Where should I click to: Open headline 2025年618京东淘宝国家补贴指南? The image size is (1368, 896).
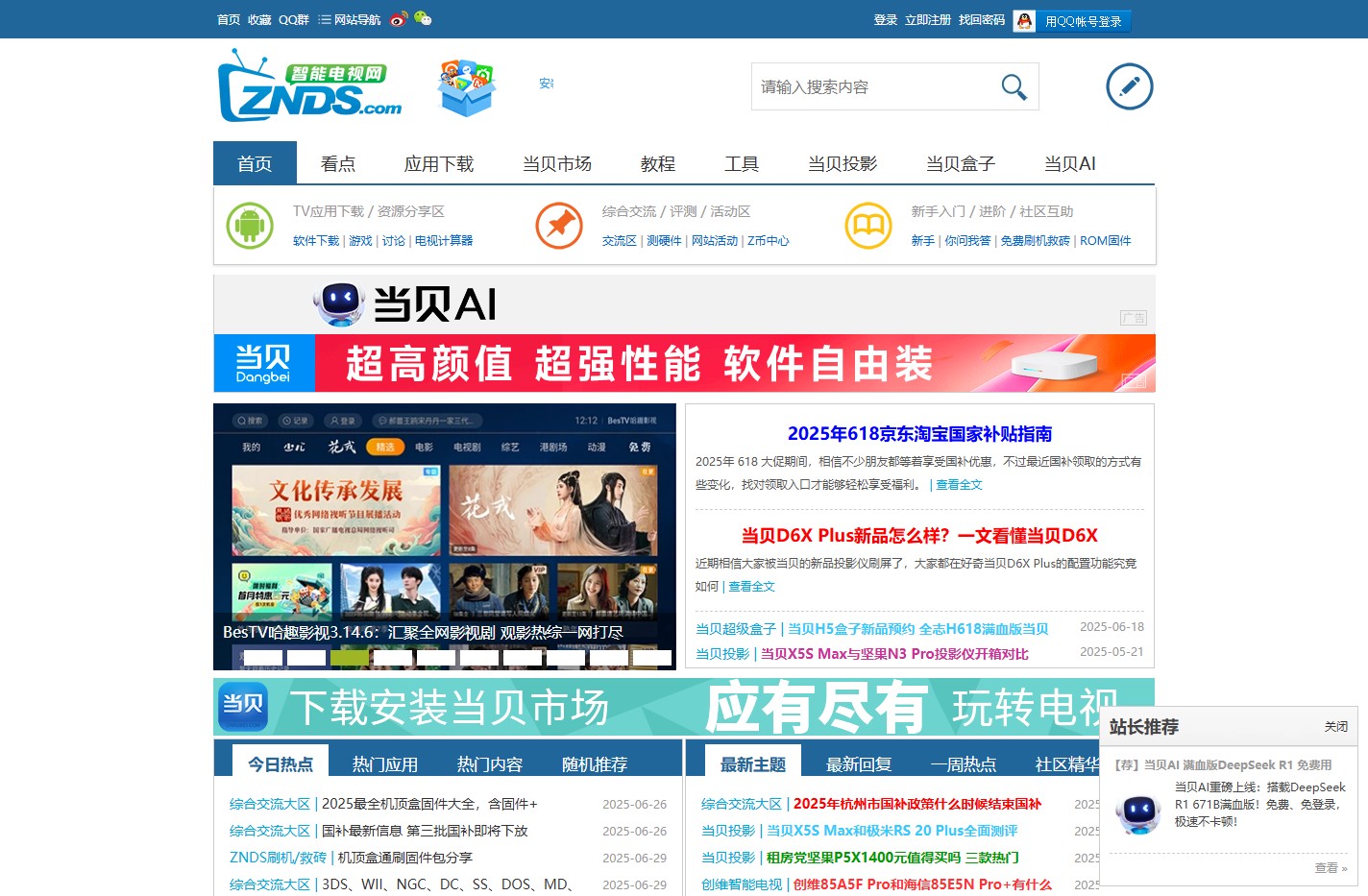[x=919, y=434]
